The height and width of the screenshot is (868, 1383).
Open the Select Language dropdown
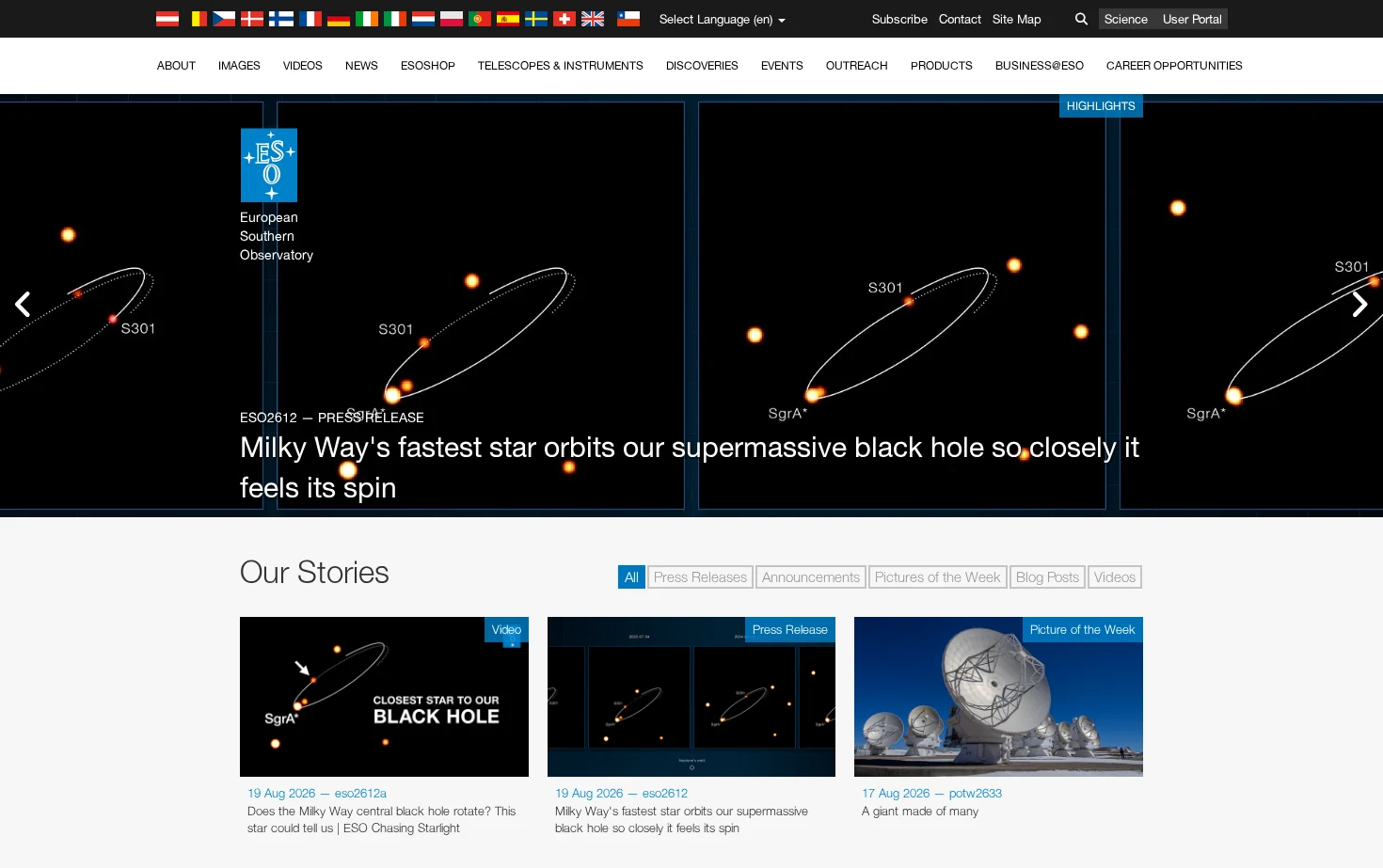pos(722,19)
